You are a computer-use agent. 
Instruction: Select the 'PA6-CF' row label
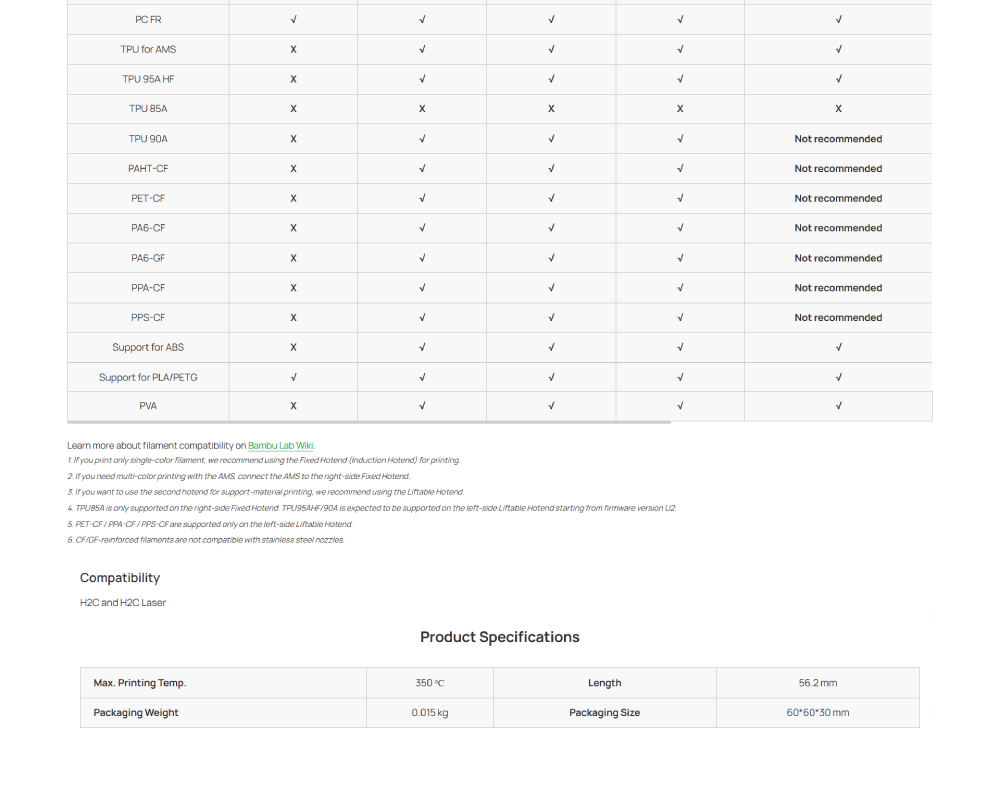coord(148,228)
